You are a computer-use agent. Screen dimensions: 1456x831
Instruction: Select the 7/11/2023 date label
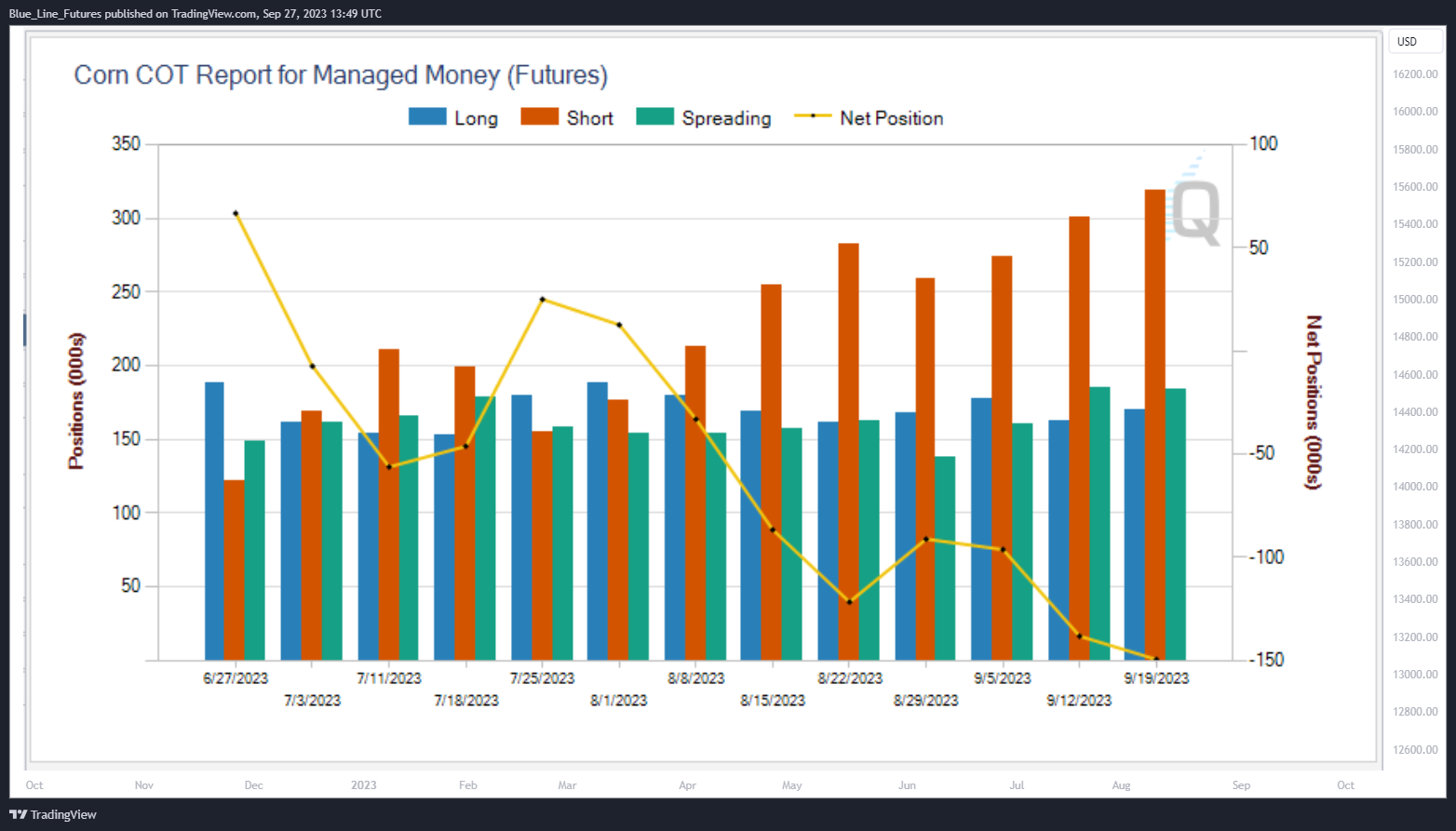[x=389, y=678]
